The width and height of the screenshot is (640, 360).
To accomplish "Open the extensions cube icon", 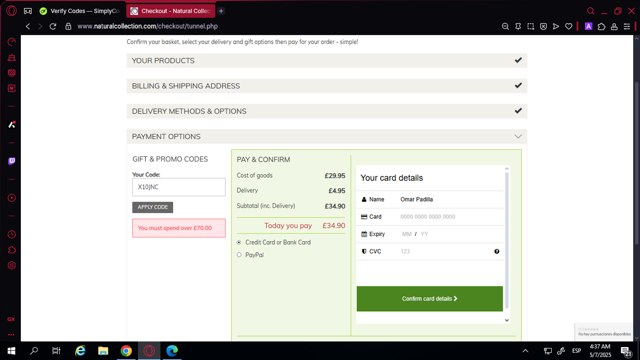I will pos(601,26).
